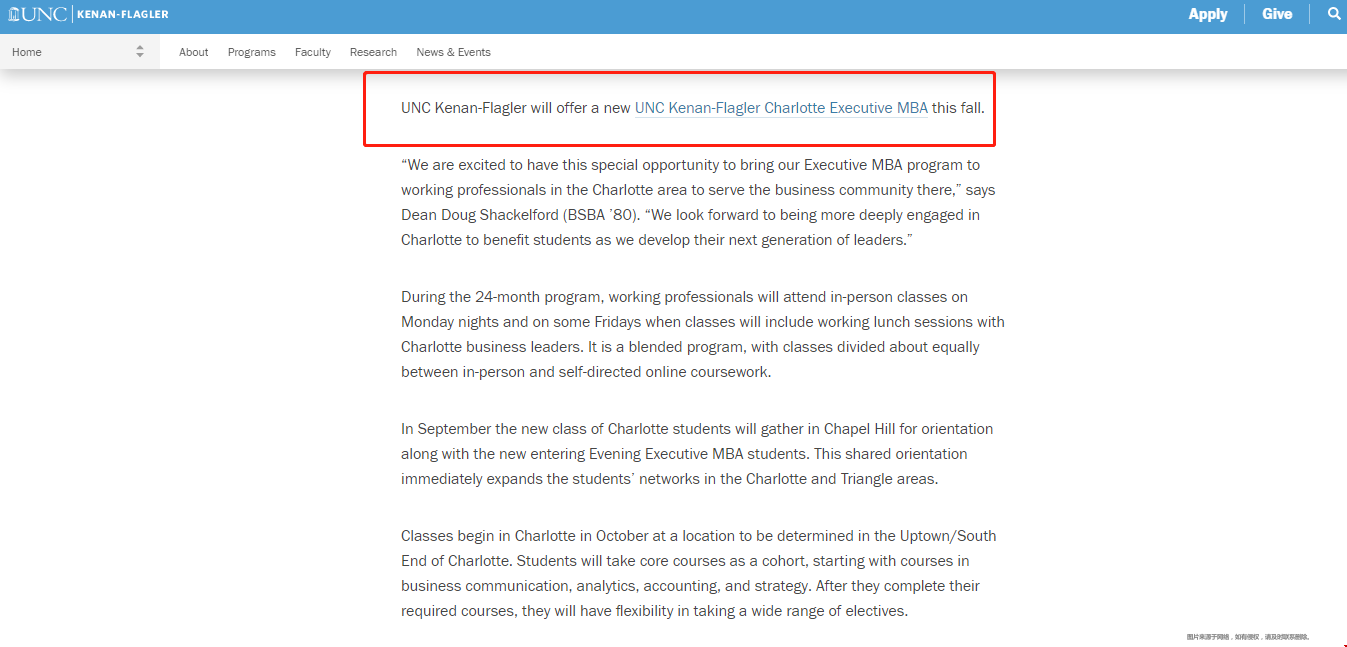Click the paragraph about September orientation

697,453
